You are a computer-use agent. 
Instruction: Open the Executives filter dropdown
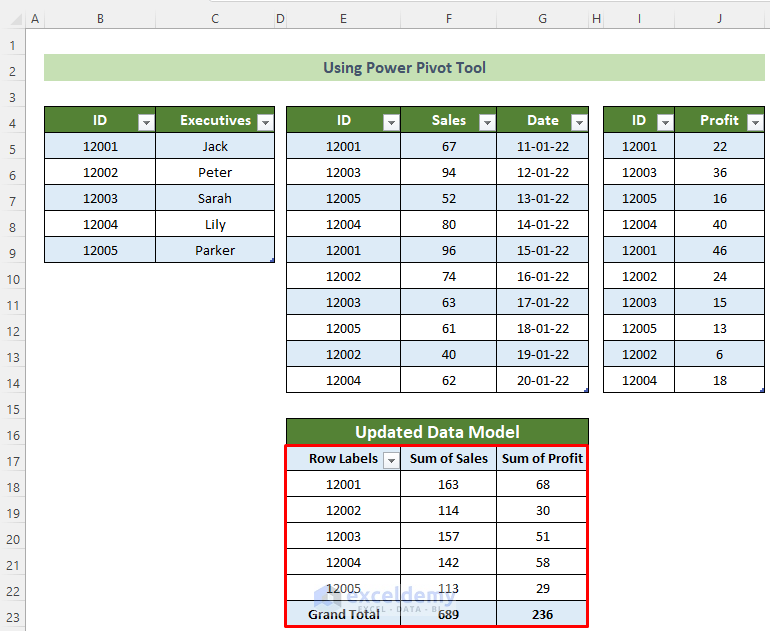click(265, 122)
